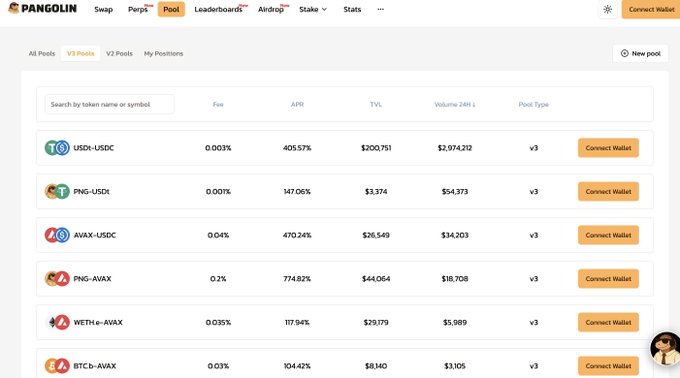680x378 pixels.
Task: Click the 470.24% APR value
Action: tap(297, 235)
